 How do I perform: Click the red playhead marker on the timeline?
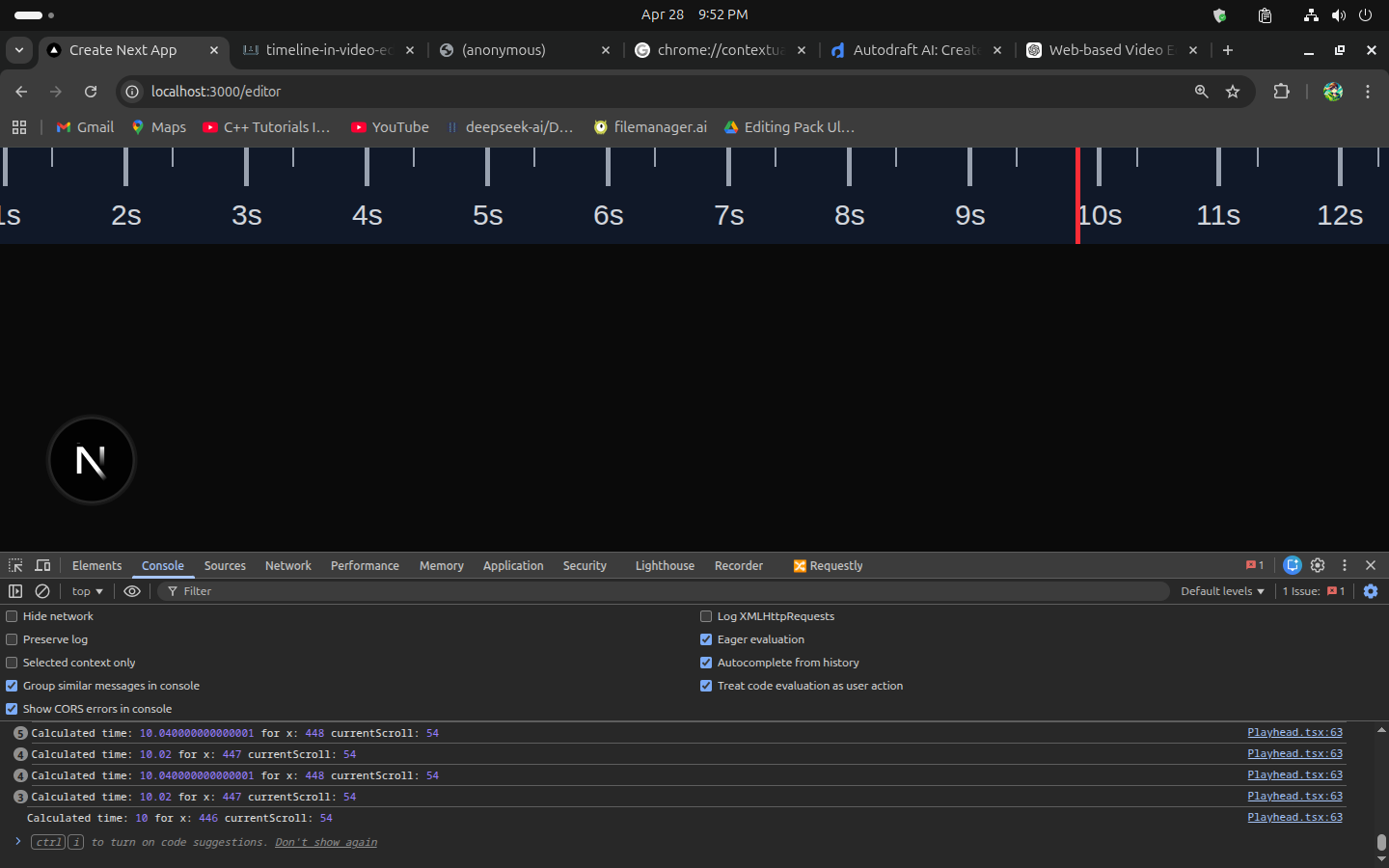point(1077,196)
